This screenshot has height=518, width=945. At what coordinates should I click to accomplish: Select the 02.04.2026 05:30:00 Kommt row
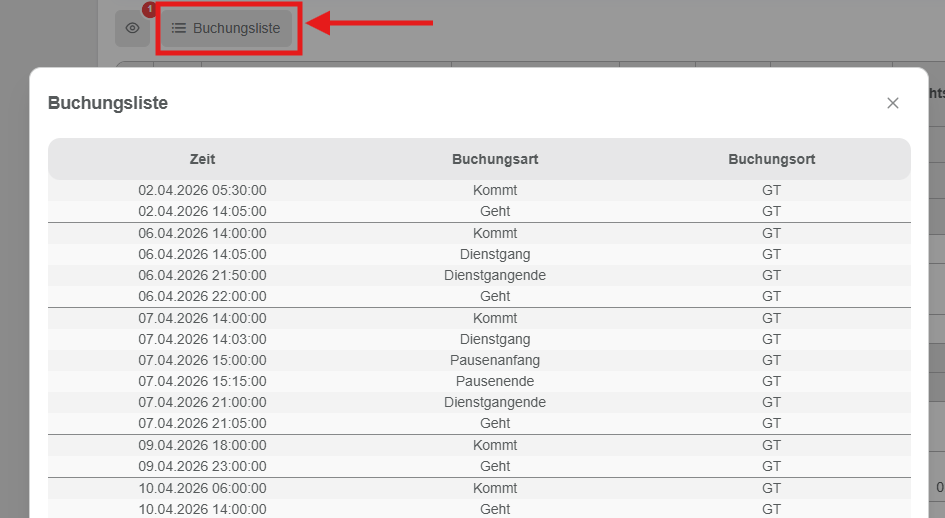(479, 190)
